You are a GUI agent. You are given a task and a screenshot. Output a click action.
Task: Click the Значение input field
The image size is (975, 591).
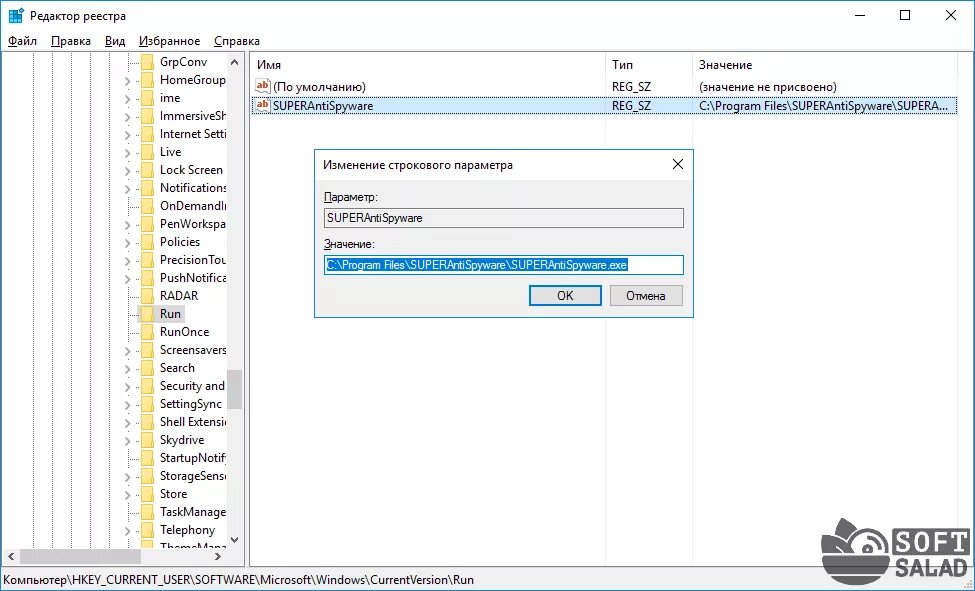point(504,265)
